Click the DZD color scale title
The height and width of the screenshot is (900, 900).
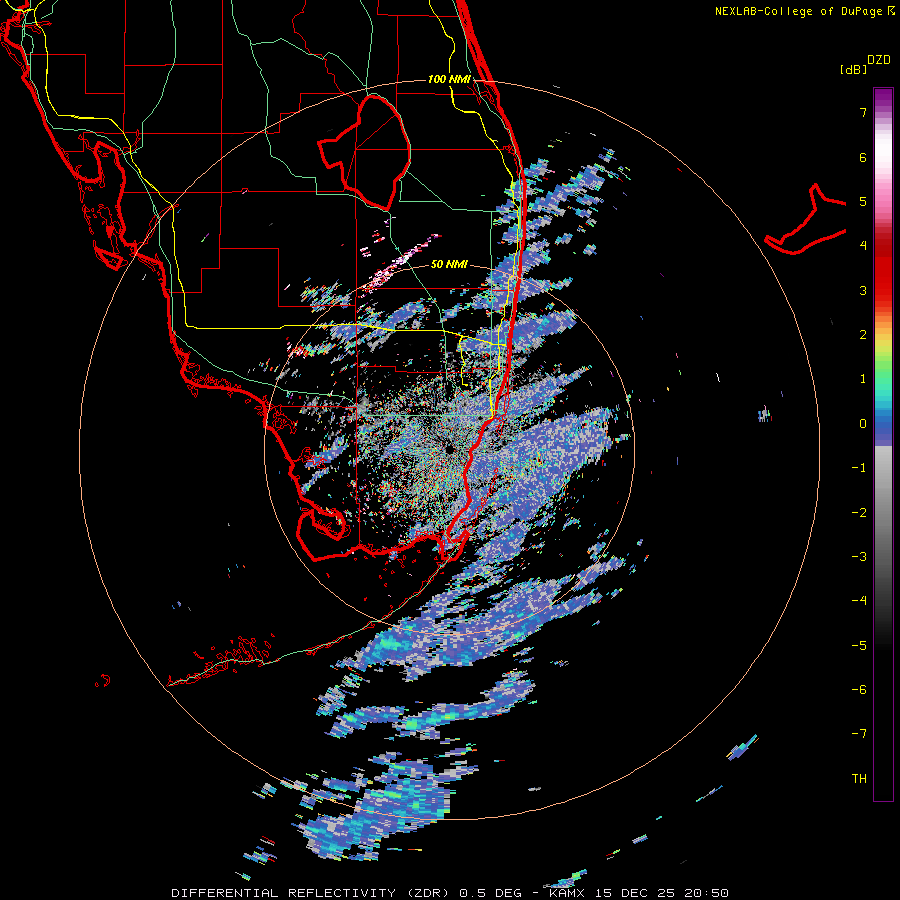click(x=879, y=60)
